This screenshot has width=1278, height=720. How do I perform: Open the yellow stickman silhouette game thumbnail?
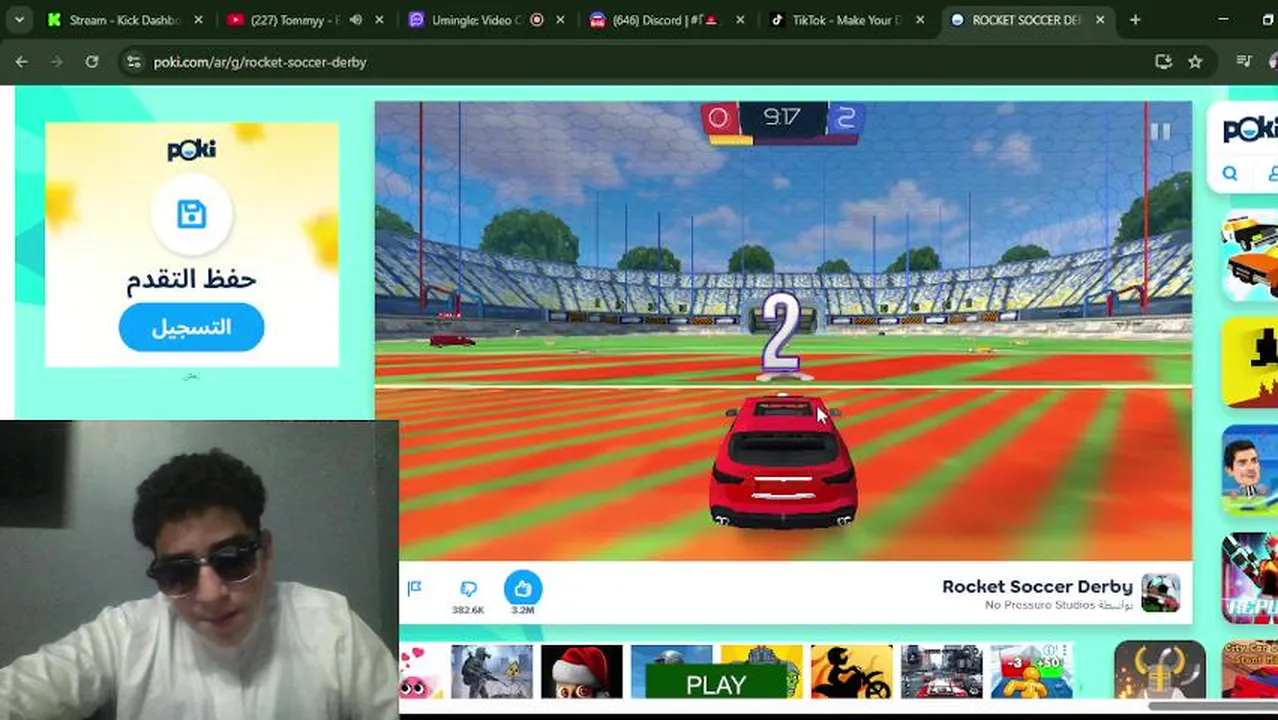(x=1250, y=362)
